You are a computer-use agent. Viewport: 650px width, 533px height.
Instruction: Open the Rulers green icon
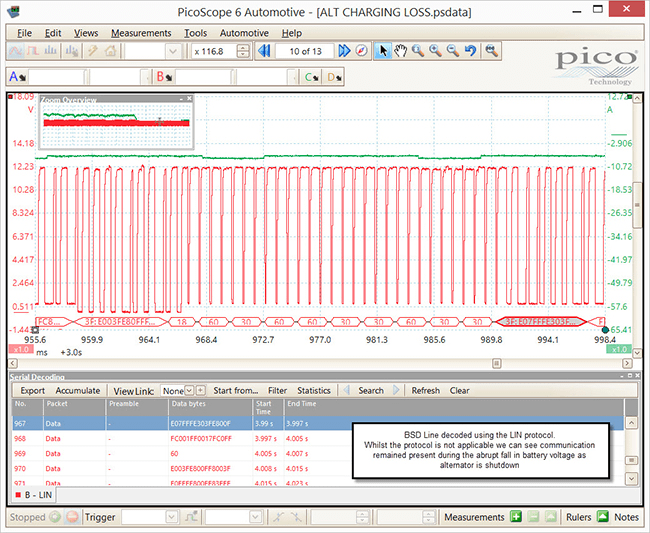point(603,517)
